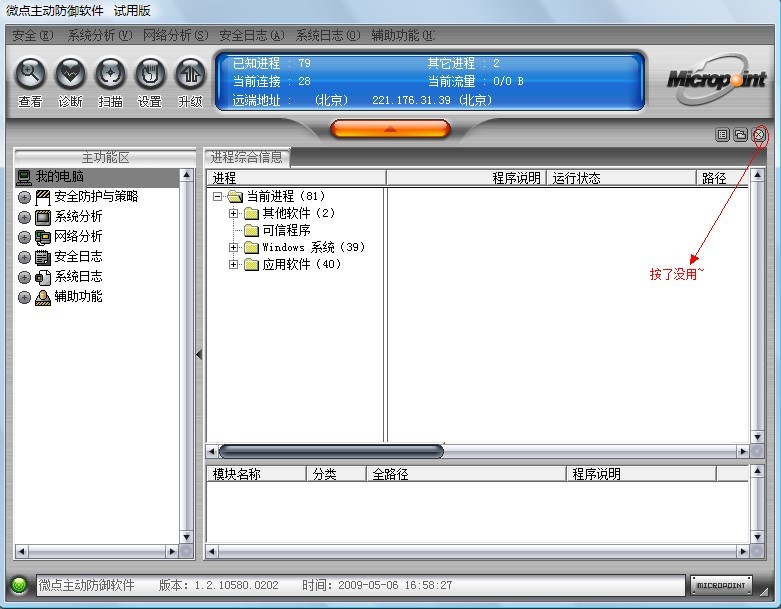Expand the 安全防护与策略 node
This screenshot has width=781, height=609.
tap(24, 197)
